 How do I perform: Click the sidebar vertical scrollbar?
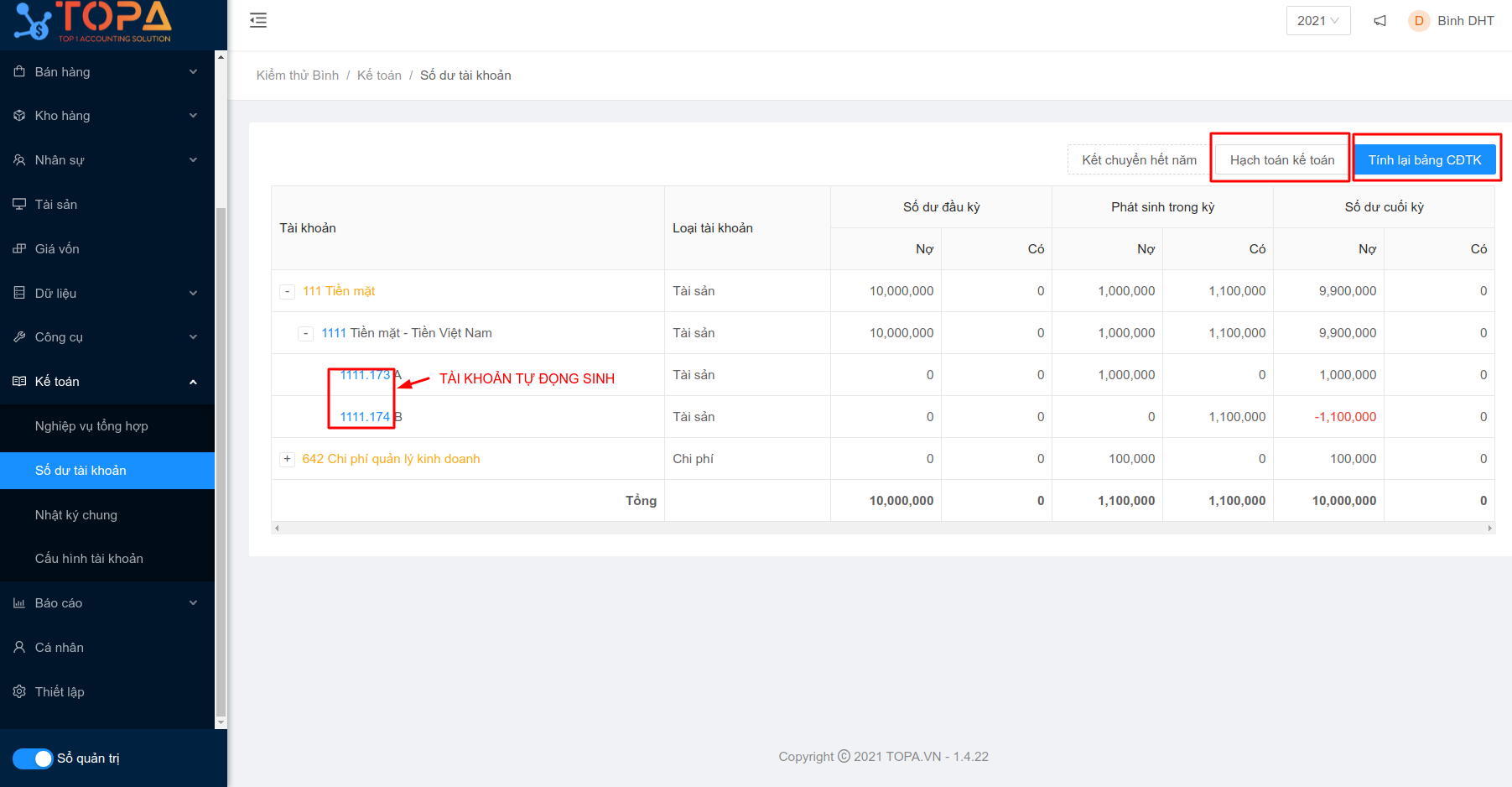[221, 461]
